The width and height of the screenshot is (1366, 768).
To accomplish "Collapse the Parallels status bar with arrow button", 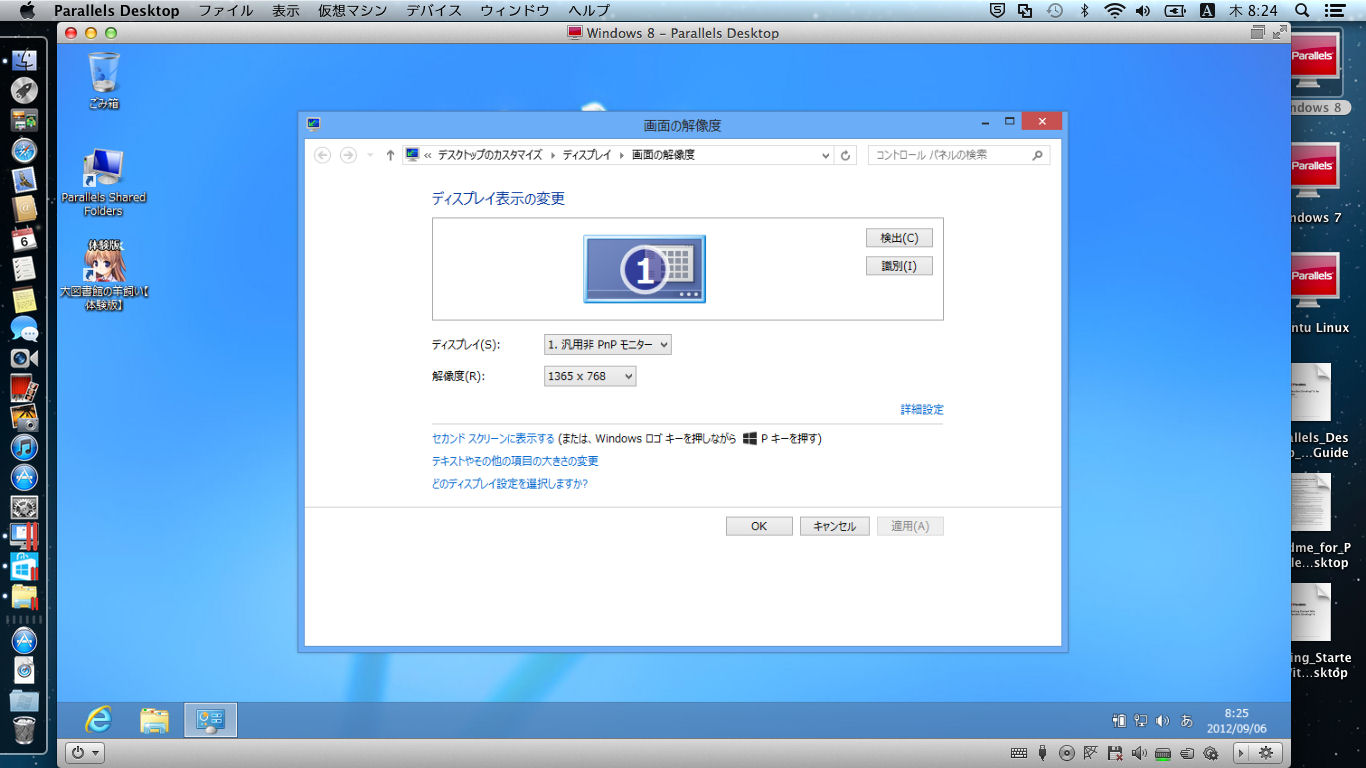I will pos(1241,753).
